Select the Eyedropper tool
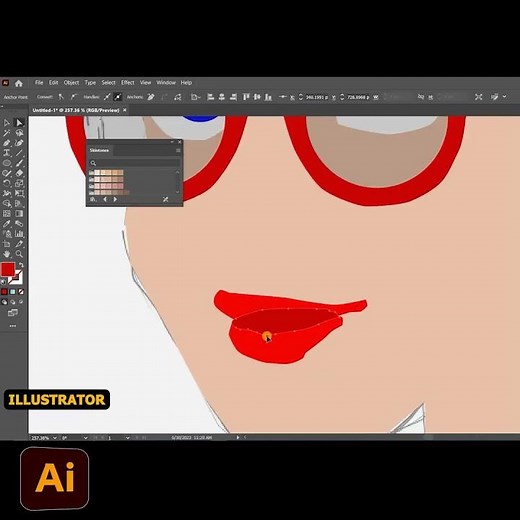The image size is (520, 520). pos(7,224)
